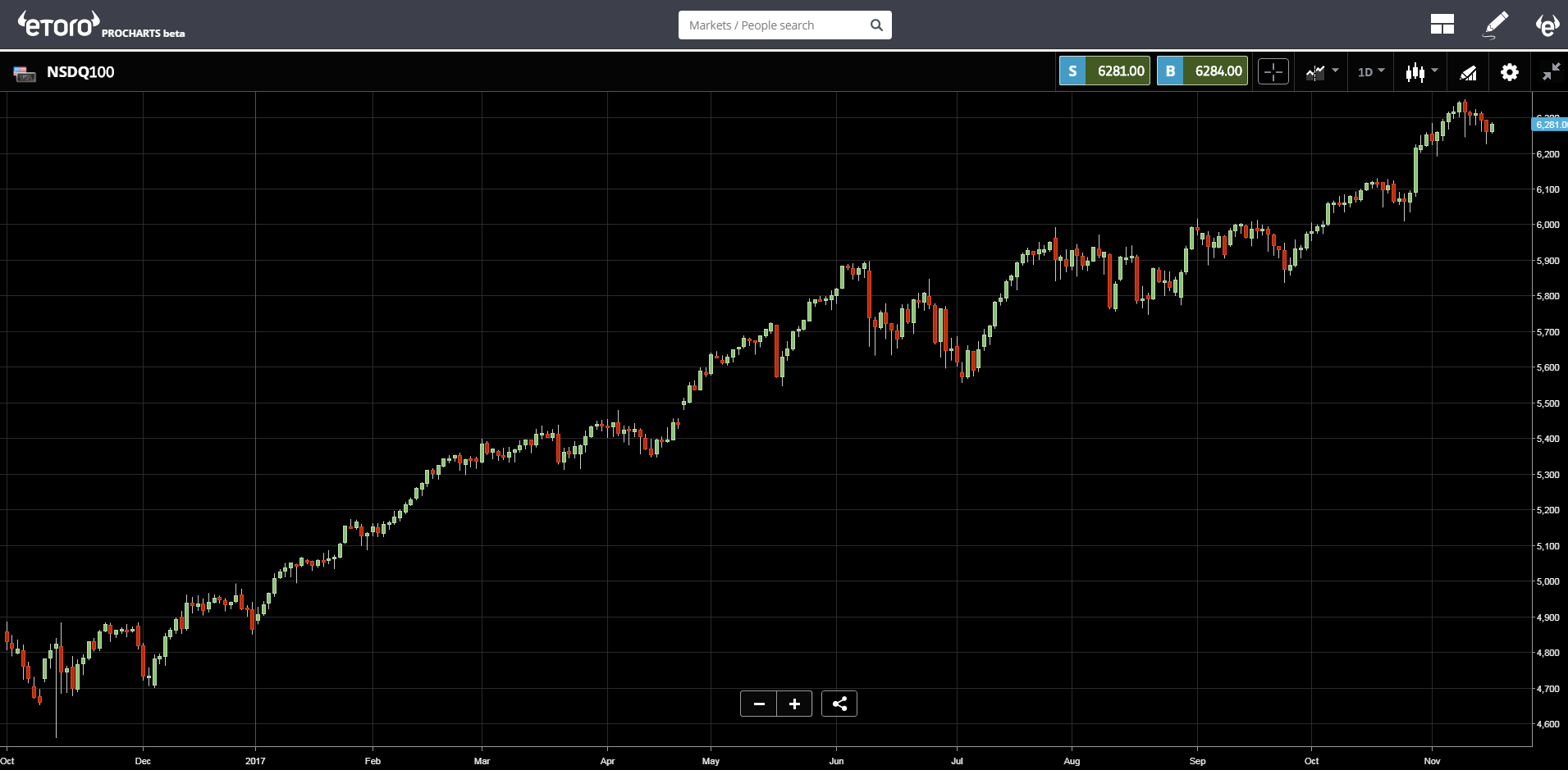Click the May label on time axis
Image resolution: width=1568 pixels, height=770 pixels.
(711, 761)
